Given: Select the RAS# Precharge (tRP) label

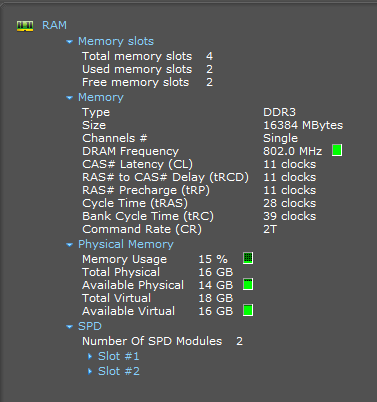Looking at the screenshot, I should click(x=146, y=190).
